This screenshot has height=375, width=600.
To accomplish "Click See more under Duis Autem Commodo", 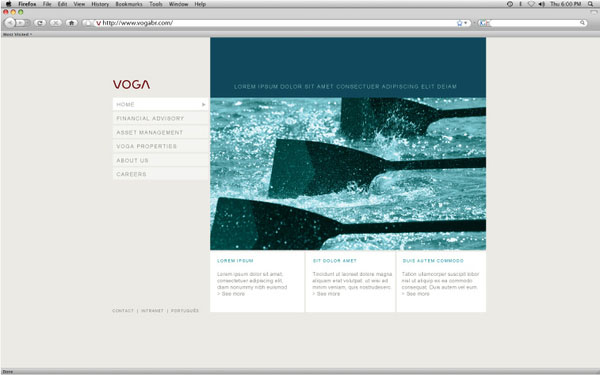I will 416,294.
